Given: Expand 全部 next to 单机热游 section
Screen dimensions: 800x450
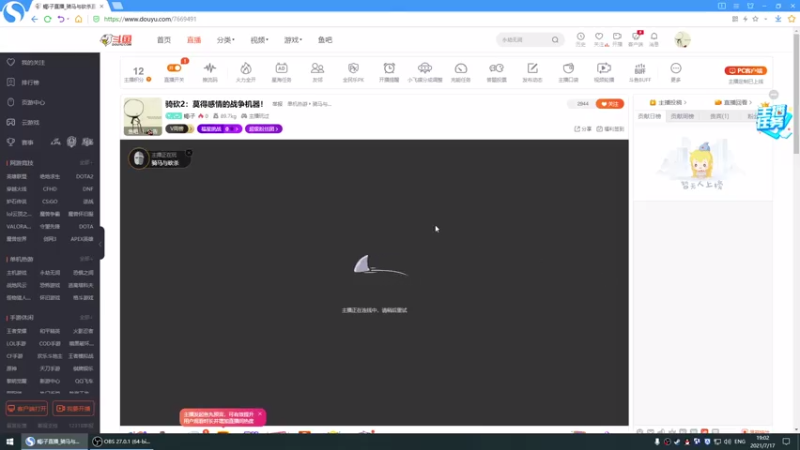Looking at the screenshot, I should [x=86, y=259].
